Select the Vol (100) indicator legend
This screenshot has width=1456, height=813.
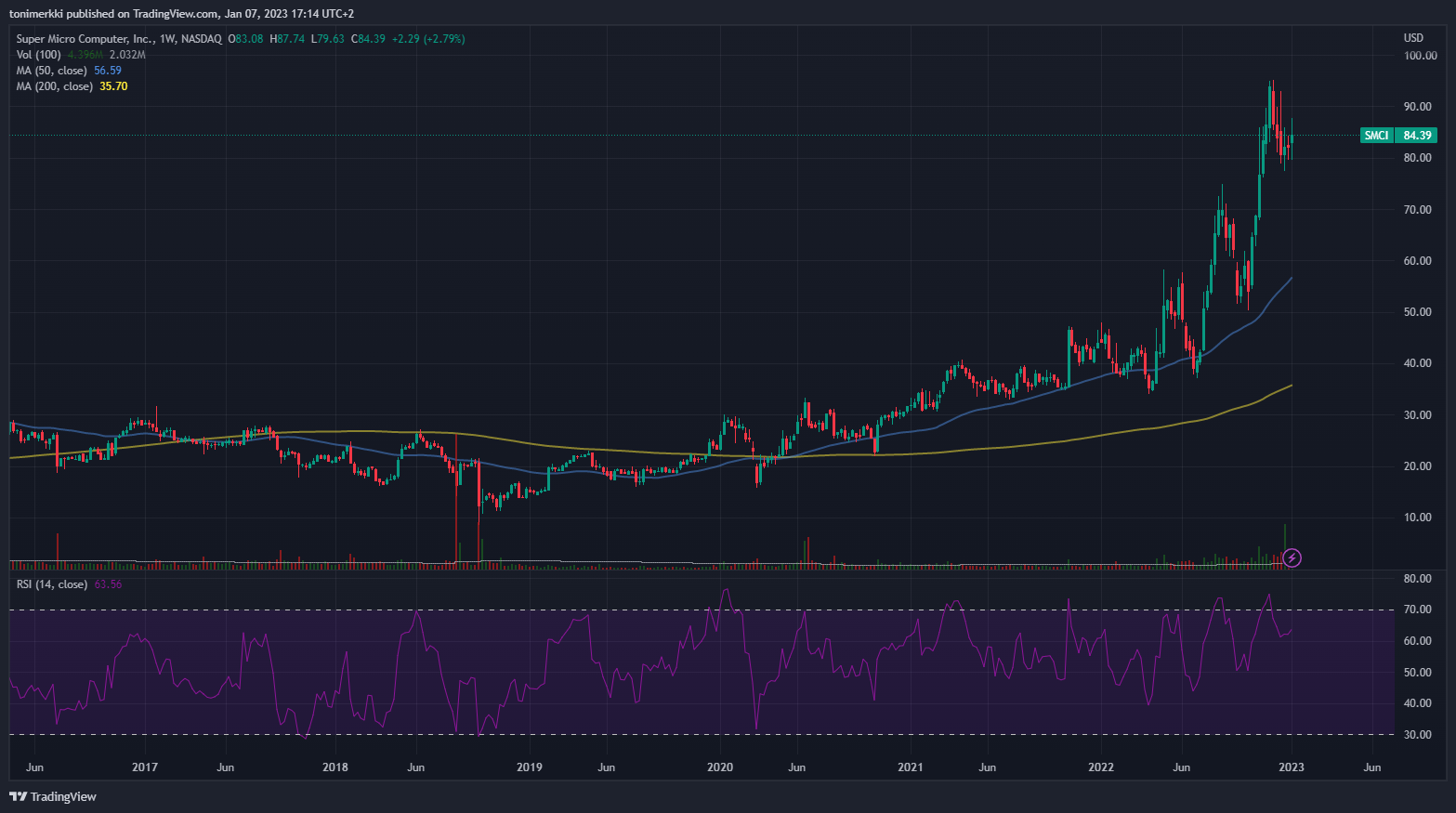tap(38, 55)
